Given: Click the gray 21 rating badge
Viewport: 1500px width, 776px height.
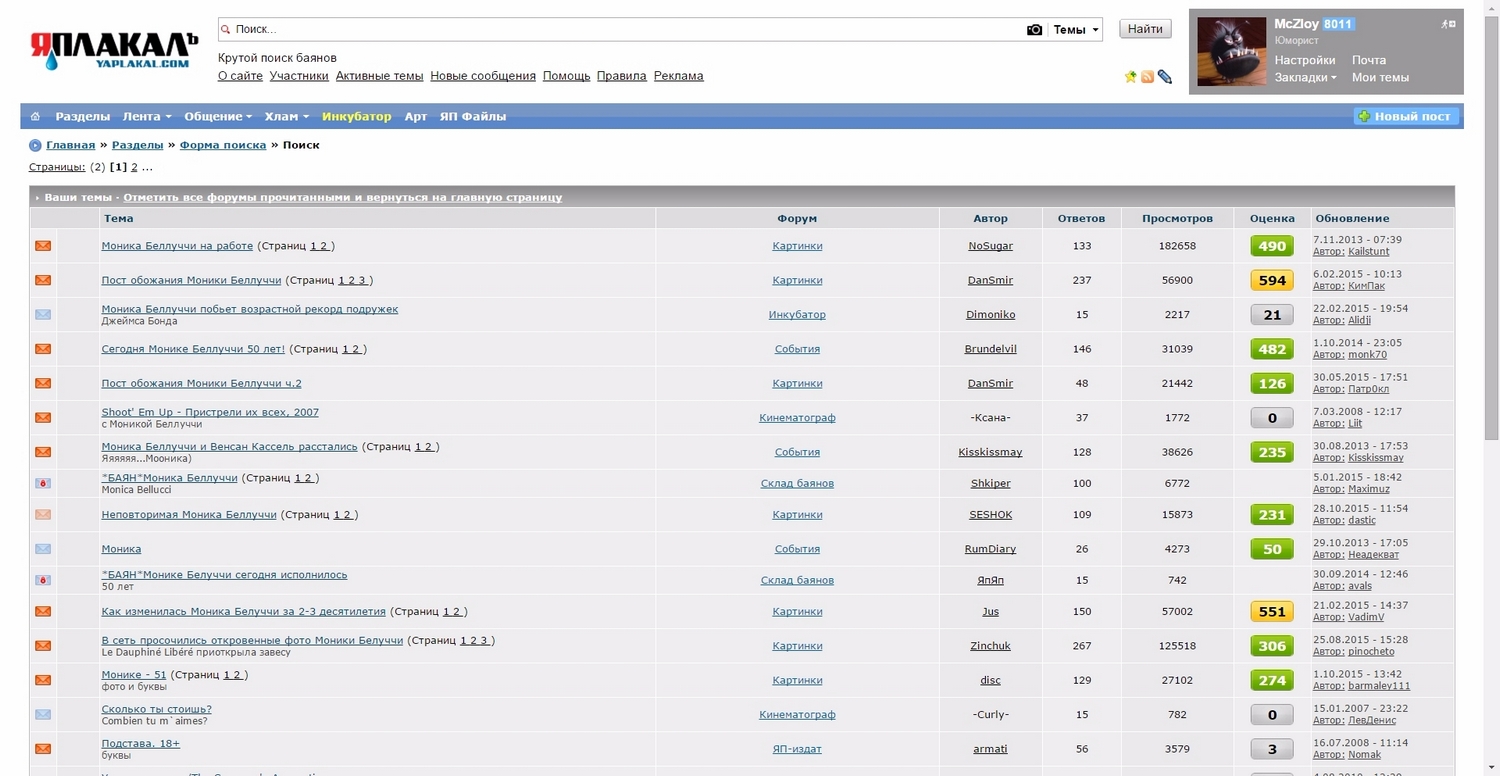Looking at the screenshot, I should (1272, 315).
